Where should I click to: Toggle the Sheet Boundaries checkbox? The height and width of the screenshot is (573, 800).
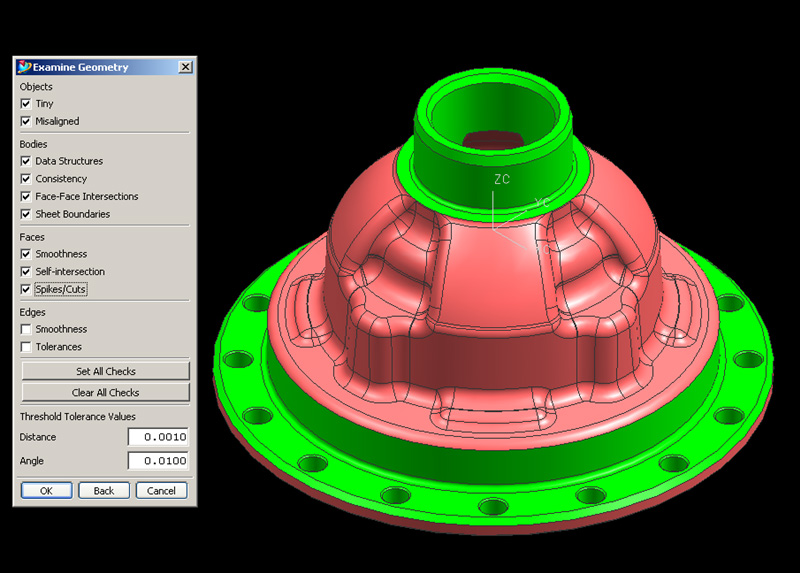click(26, 214)
